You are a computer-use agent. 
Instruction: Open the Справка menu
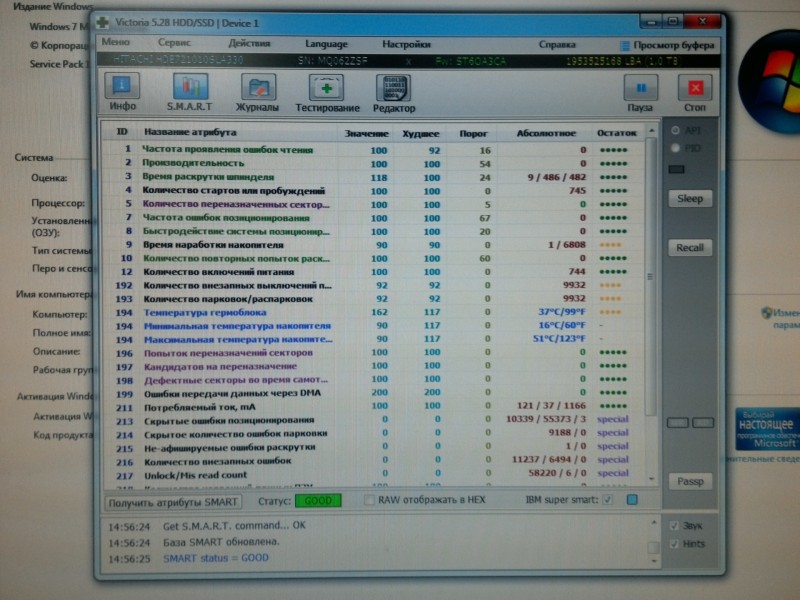(557, 45)
